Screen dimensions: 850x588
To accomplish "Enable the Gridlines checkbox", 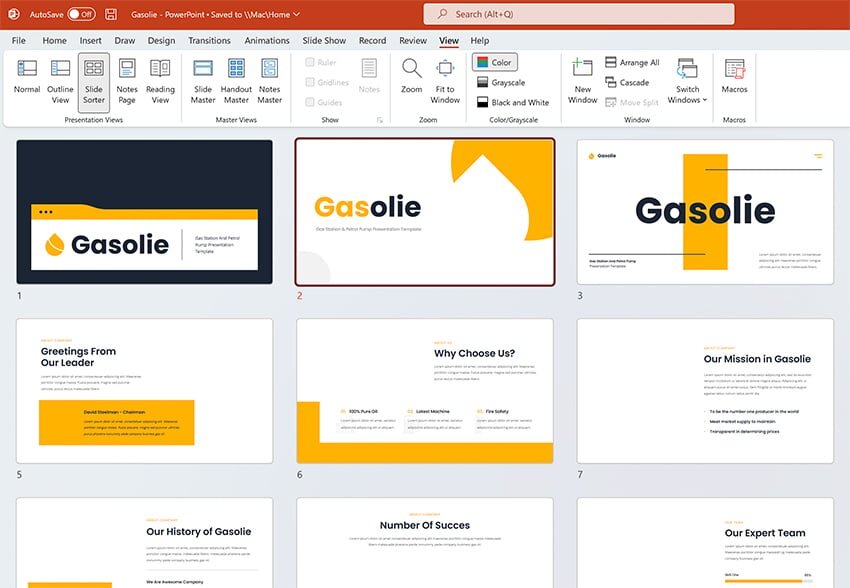I will pyautogui.click(x=311, y=82).
